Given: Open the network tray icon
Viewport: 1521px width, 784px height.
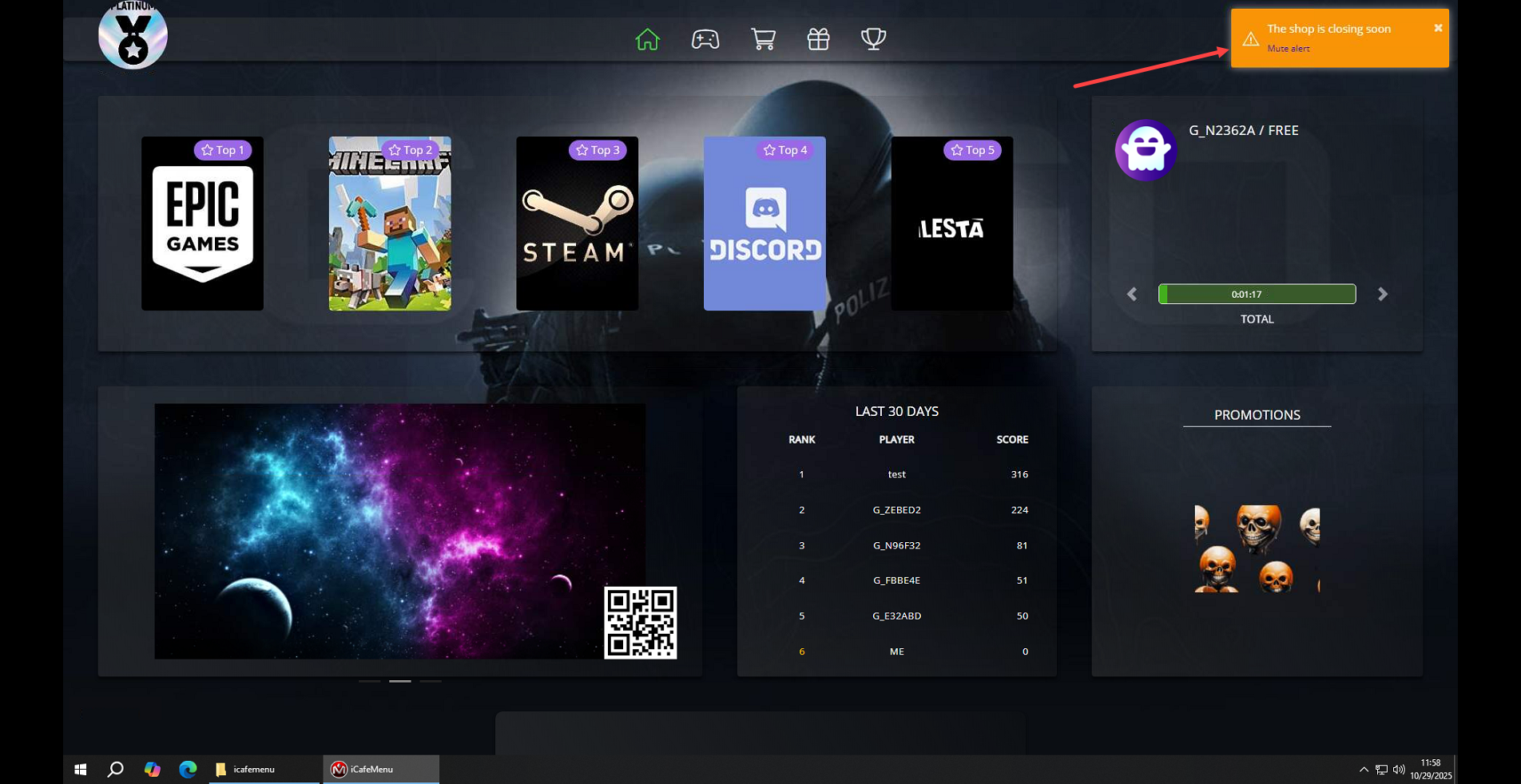Looking at the screenshot, I should [x=1381, y=770].
